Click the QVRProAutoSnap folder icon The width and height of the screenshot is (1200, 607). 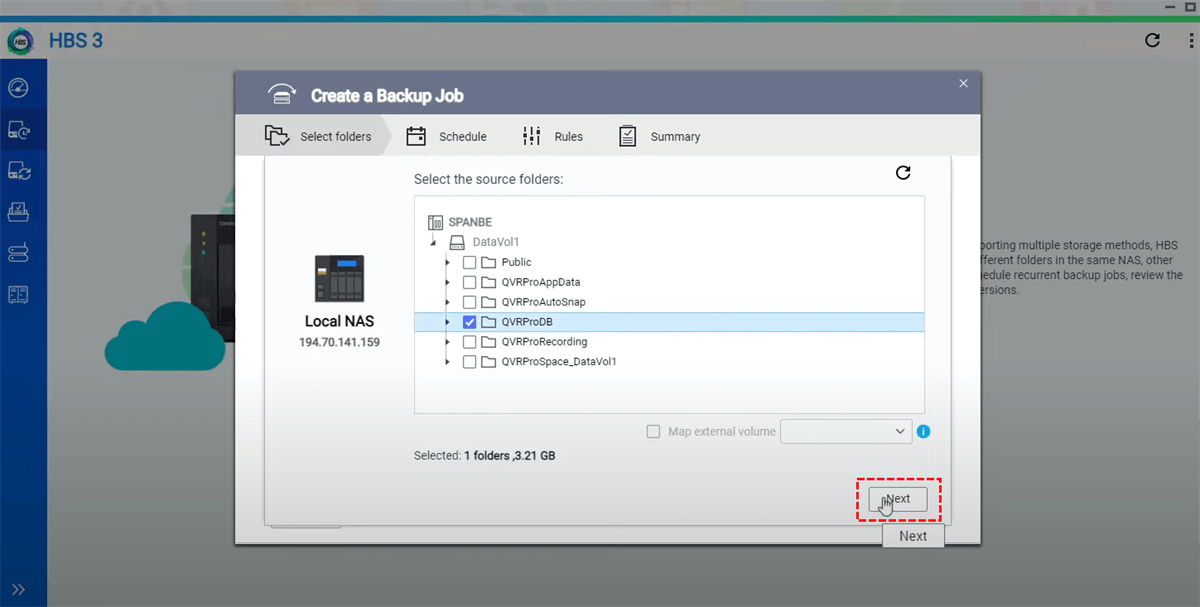[x=488, y=302]
